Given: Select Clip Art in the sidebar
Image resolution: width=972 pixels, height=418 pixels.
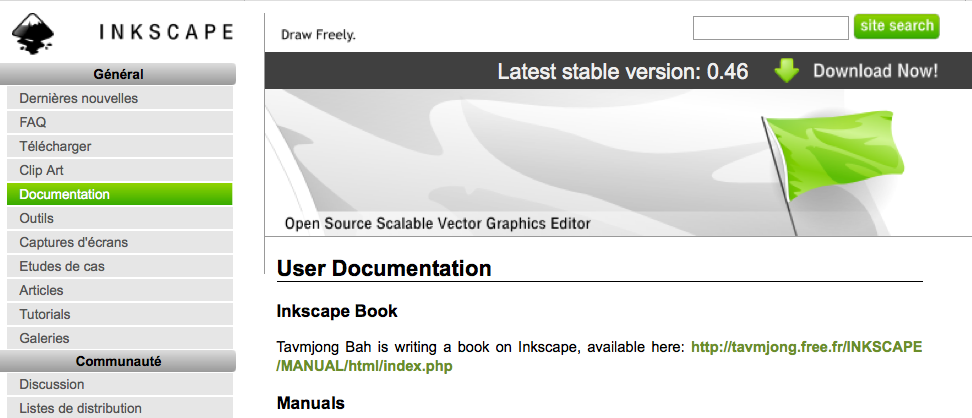Looking at the screenshot, I should [x=120, y=171].
